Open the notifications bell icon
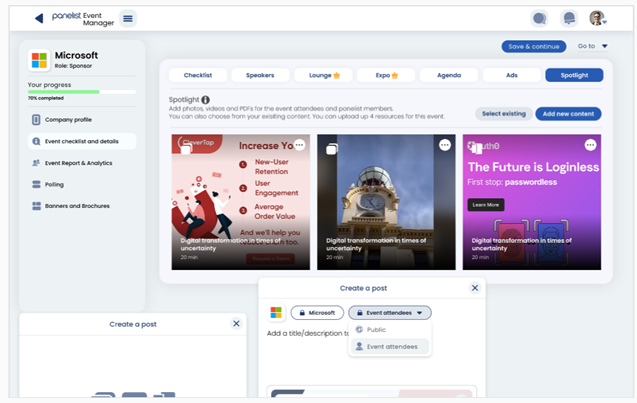The image size is (637, 403). [x=569, y=18]
